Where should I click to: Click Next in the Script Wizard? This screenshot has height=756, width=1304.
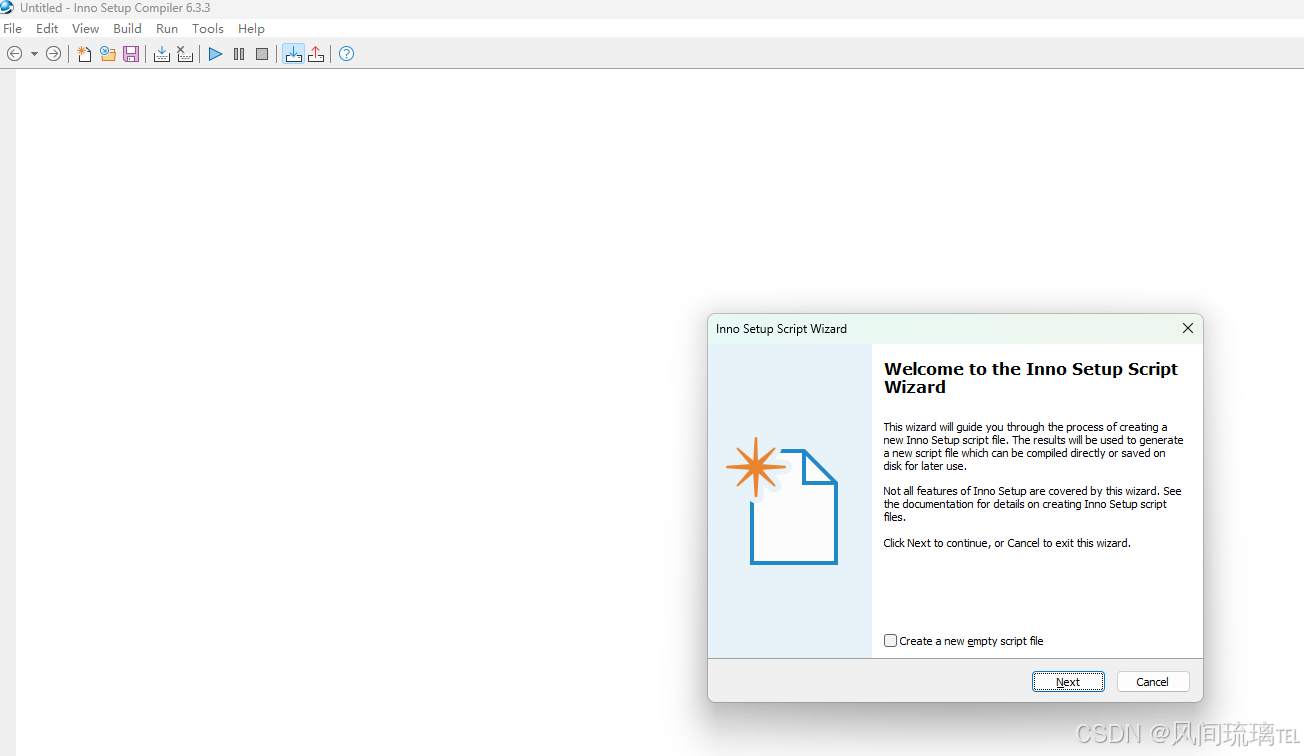coord(1068,682)
